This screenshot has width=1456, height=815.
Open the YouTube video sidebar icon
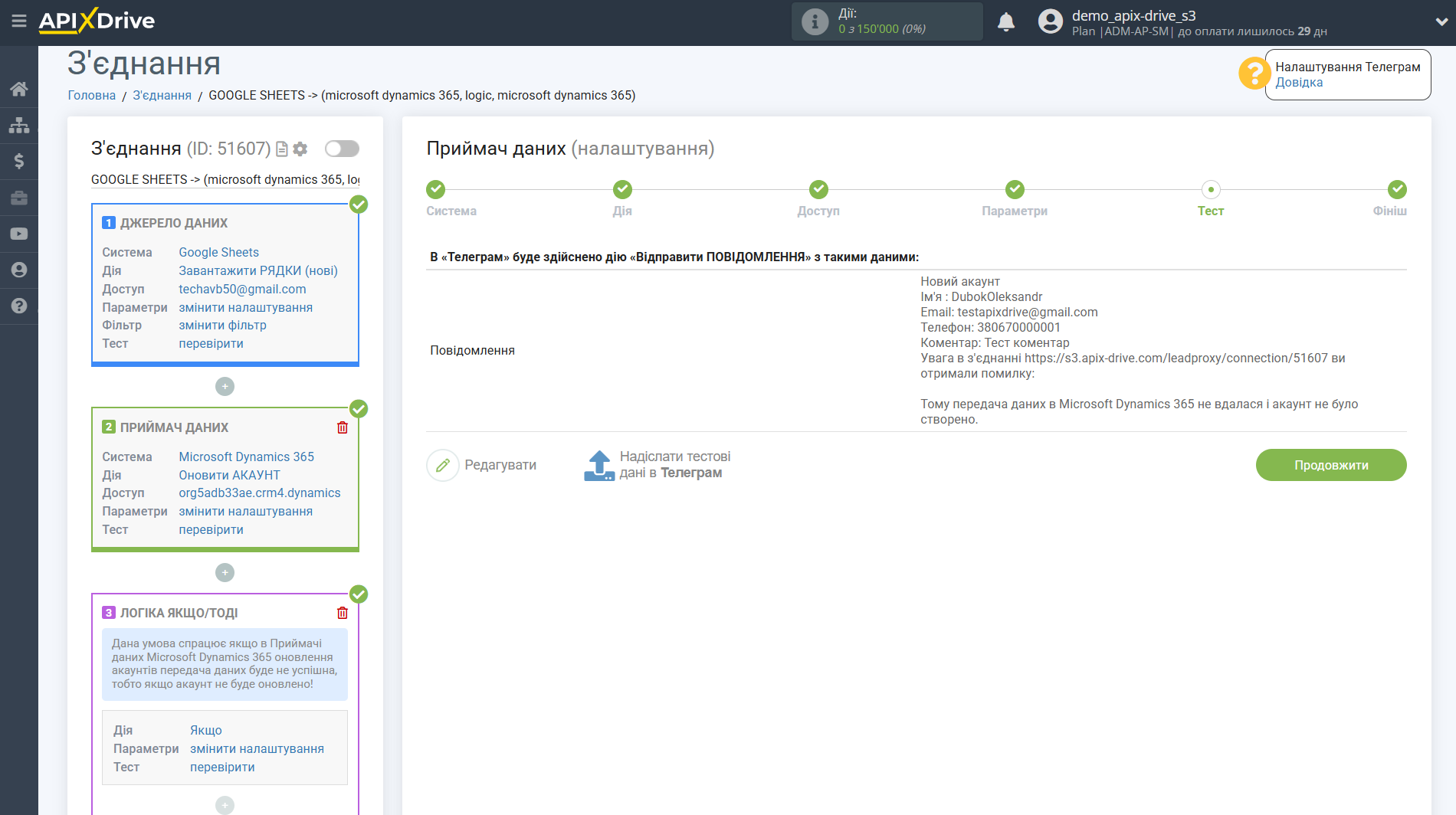click(x=19, y=234)
